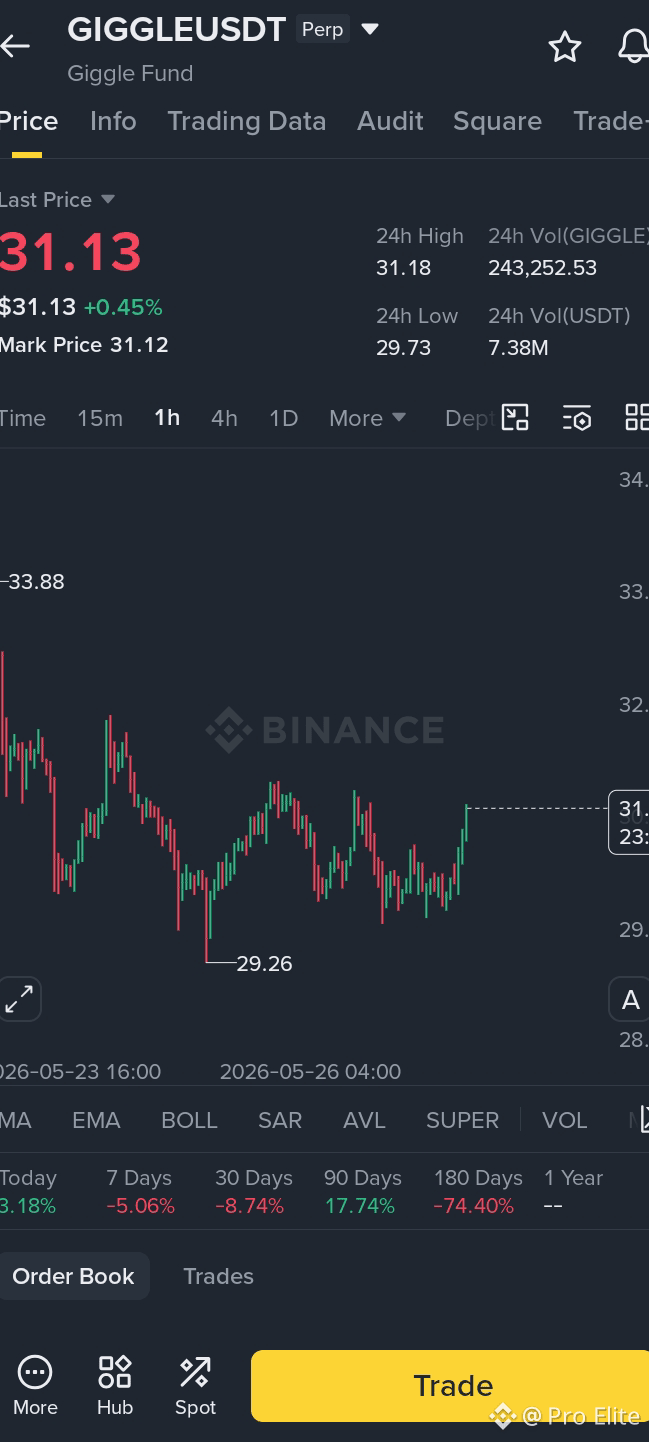Tap the 29.26 low marker on chart
Screen dimensions: 649x1442
pyautogui.click(x=264, y=964)
